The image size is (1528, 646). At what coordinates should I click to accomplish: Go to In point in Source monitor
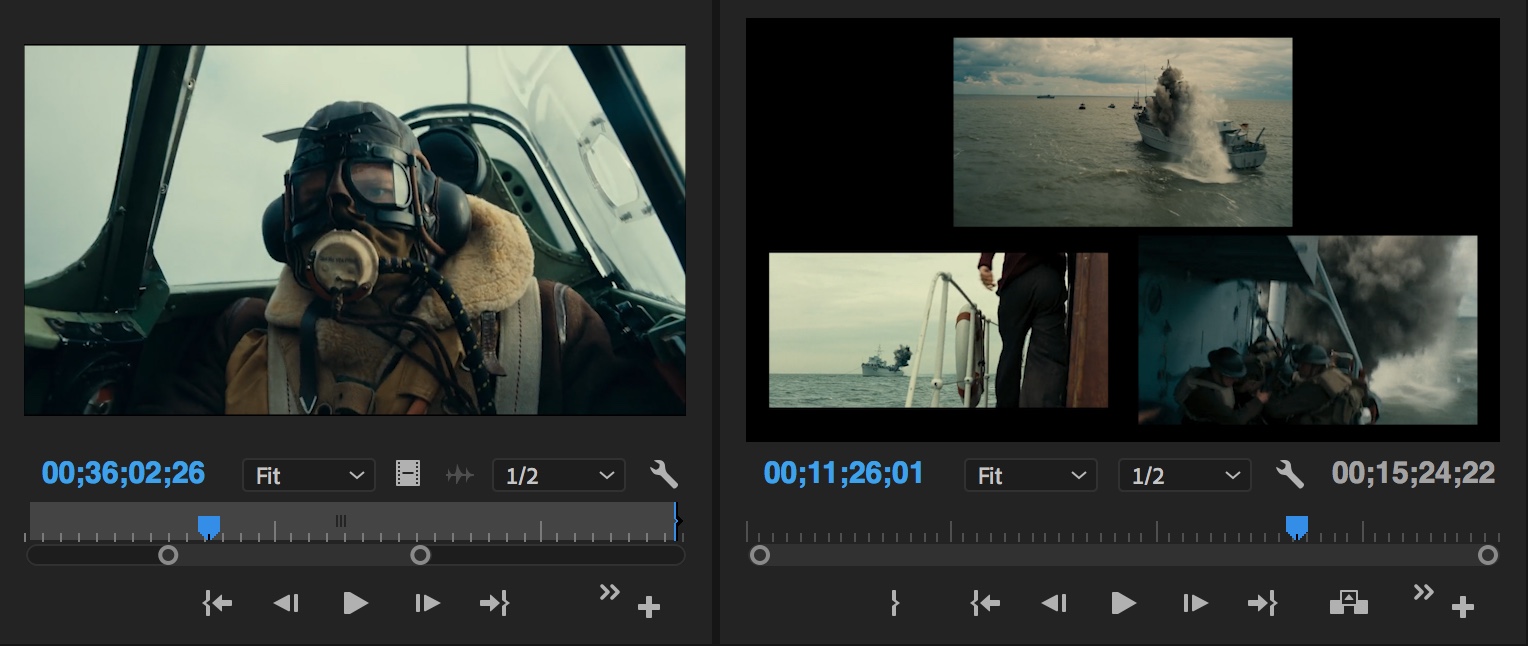(217, 603)
